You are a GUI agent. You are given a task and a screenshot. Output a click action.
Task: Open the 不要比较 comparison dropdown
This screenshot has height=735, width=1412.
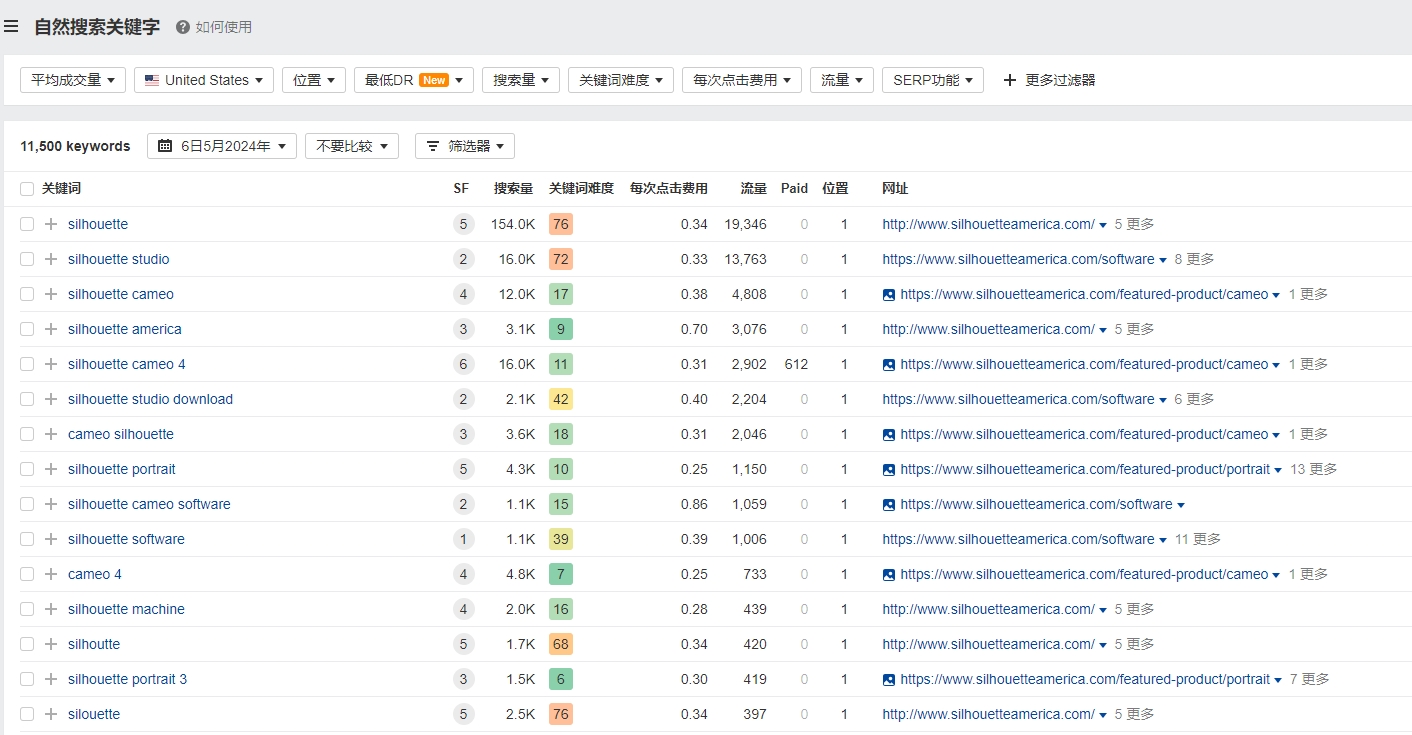352,146
